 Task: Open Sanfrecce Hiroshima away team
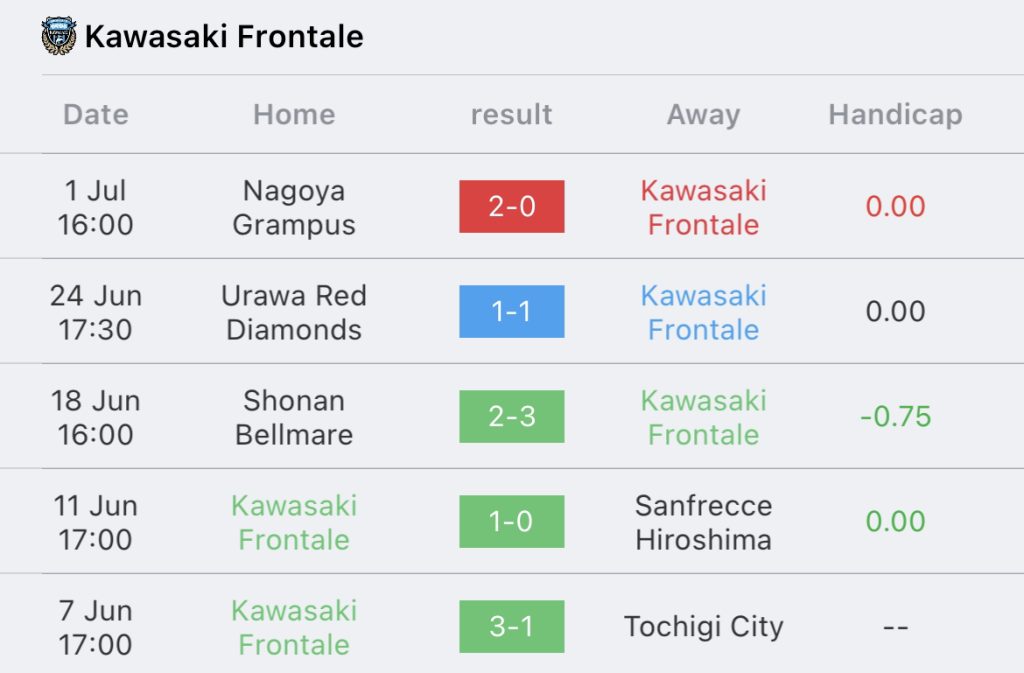(703, 523)
